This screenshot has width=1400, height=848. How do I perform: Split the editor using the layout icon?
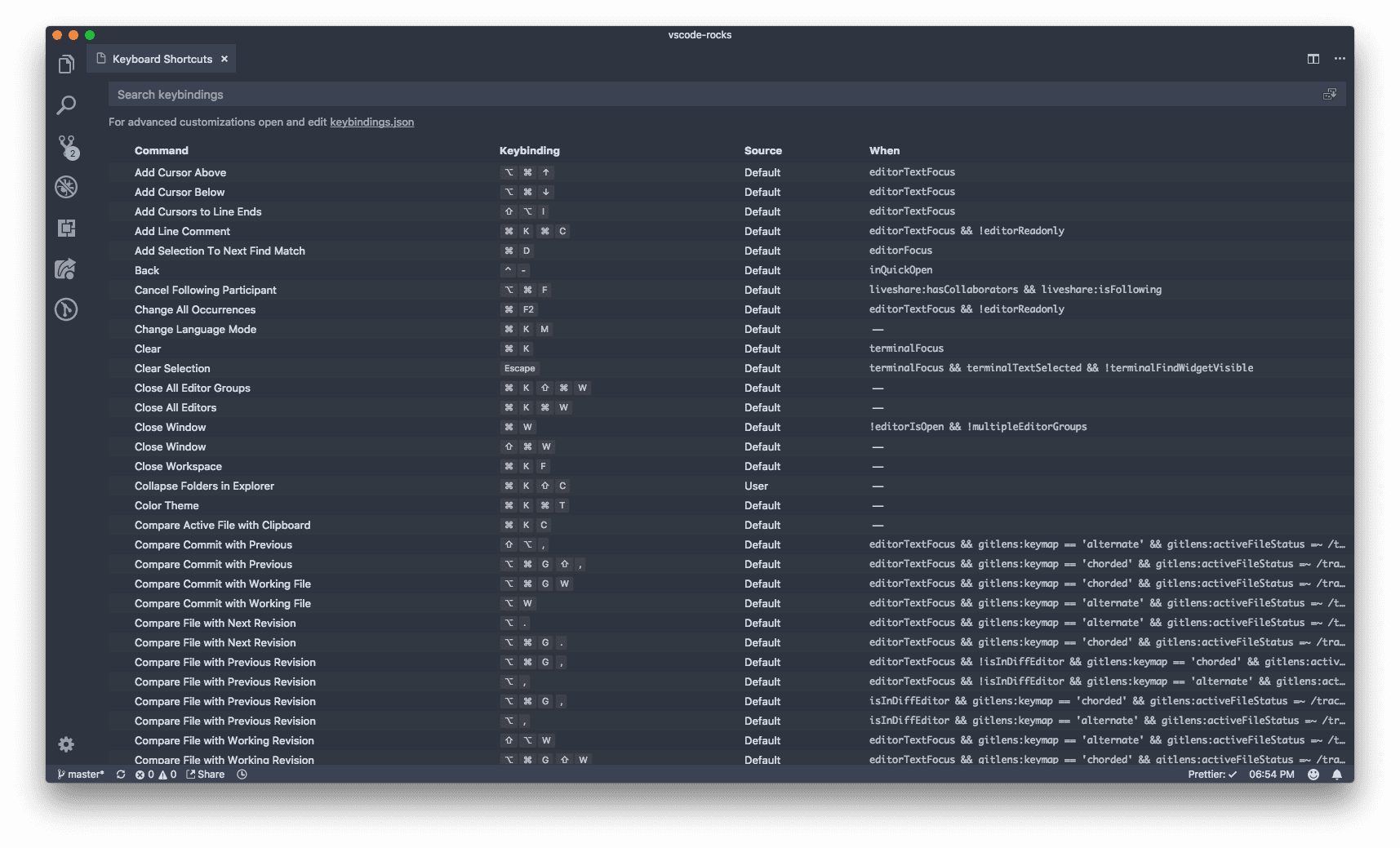click(x=1313, y=59)
